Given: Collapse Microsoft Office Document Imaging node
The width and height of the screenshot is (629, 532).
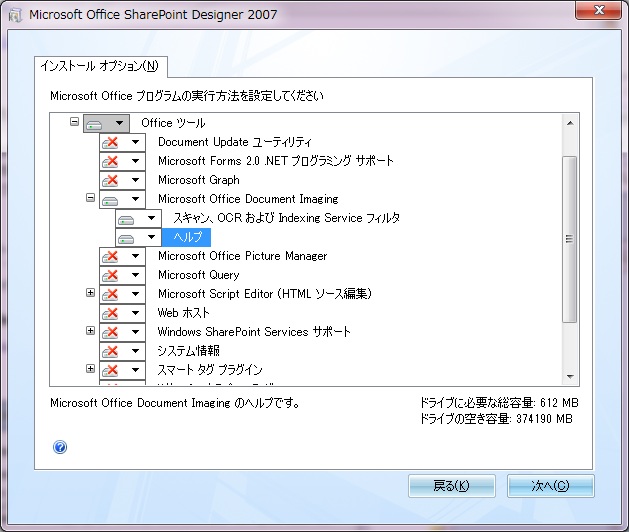Looking at the screenshot, I should coord(90,198).
